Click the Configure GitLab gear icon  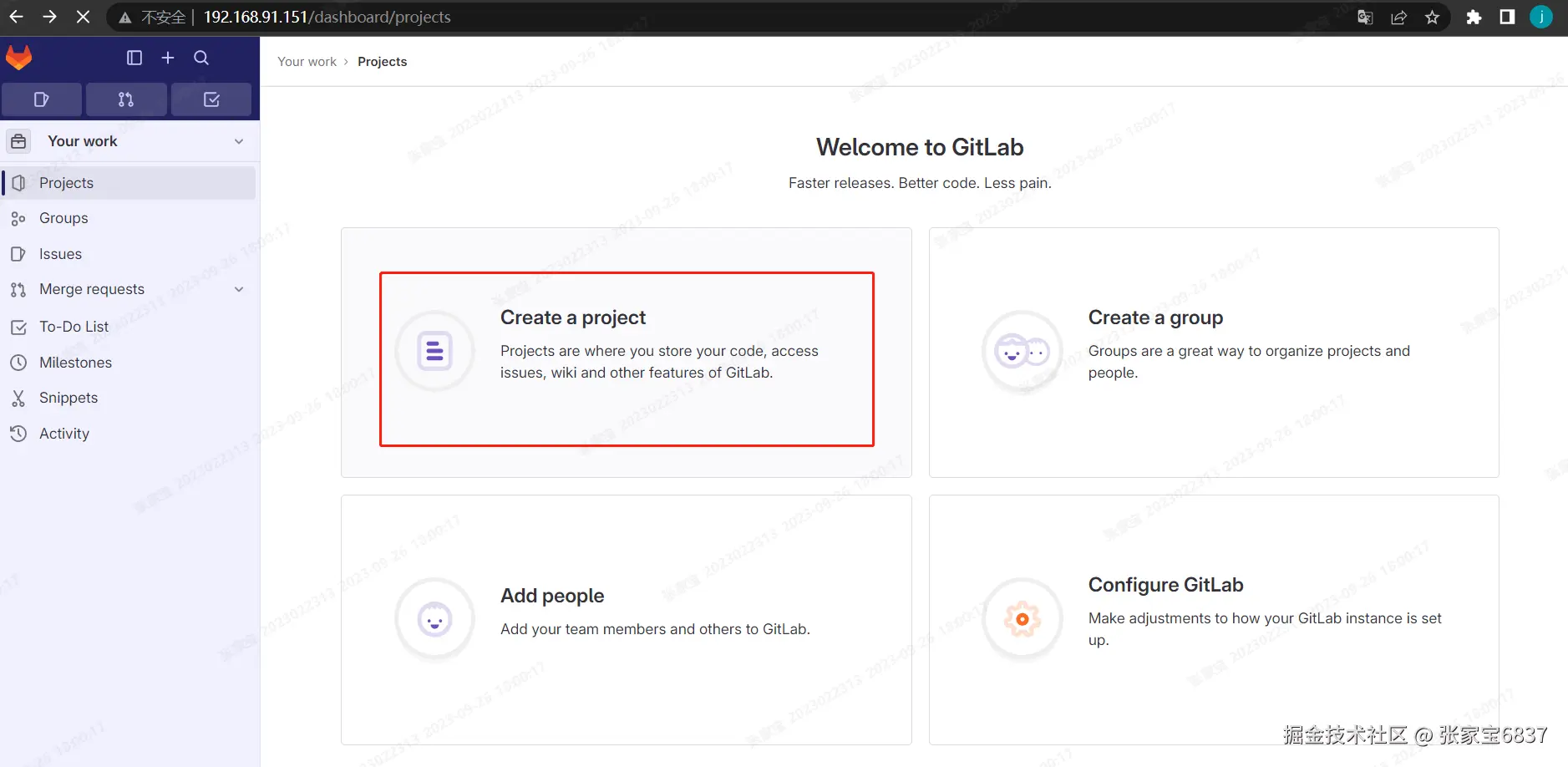(x=1022, y=619)
